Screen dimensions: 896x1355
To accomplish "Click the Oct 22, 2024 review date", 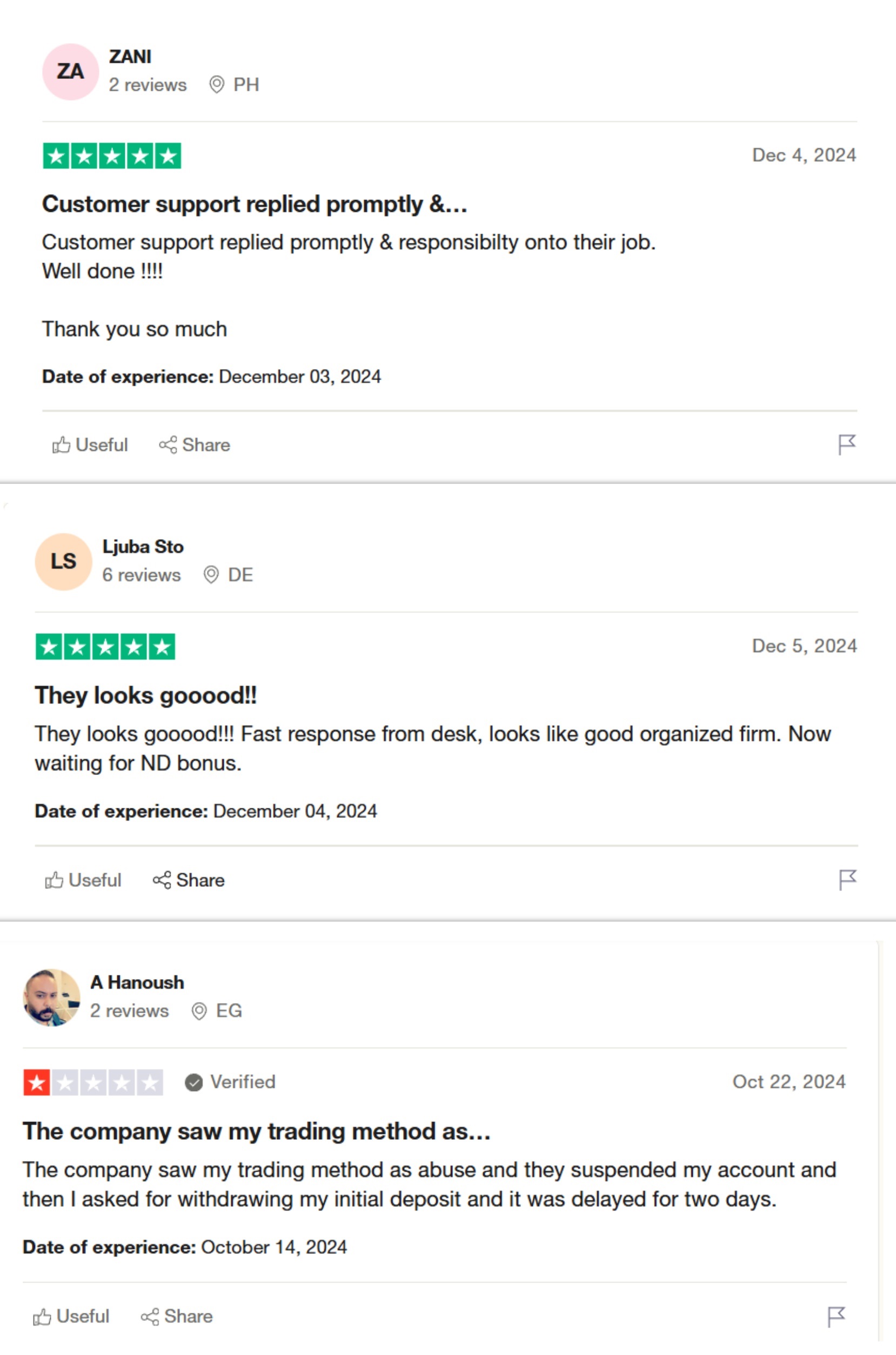I will click(x=788, y=1082).
